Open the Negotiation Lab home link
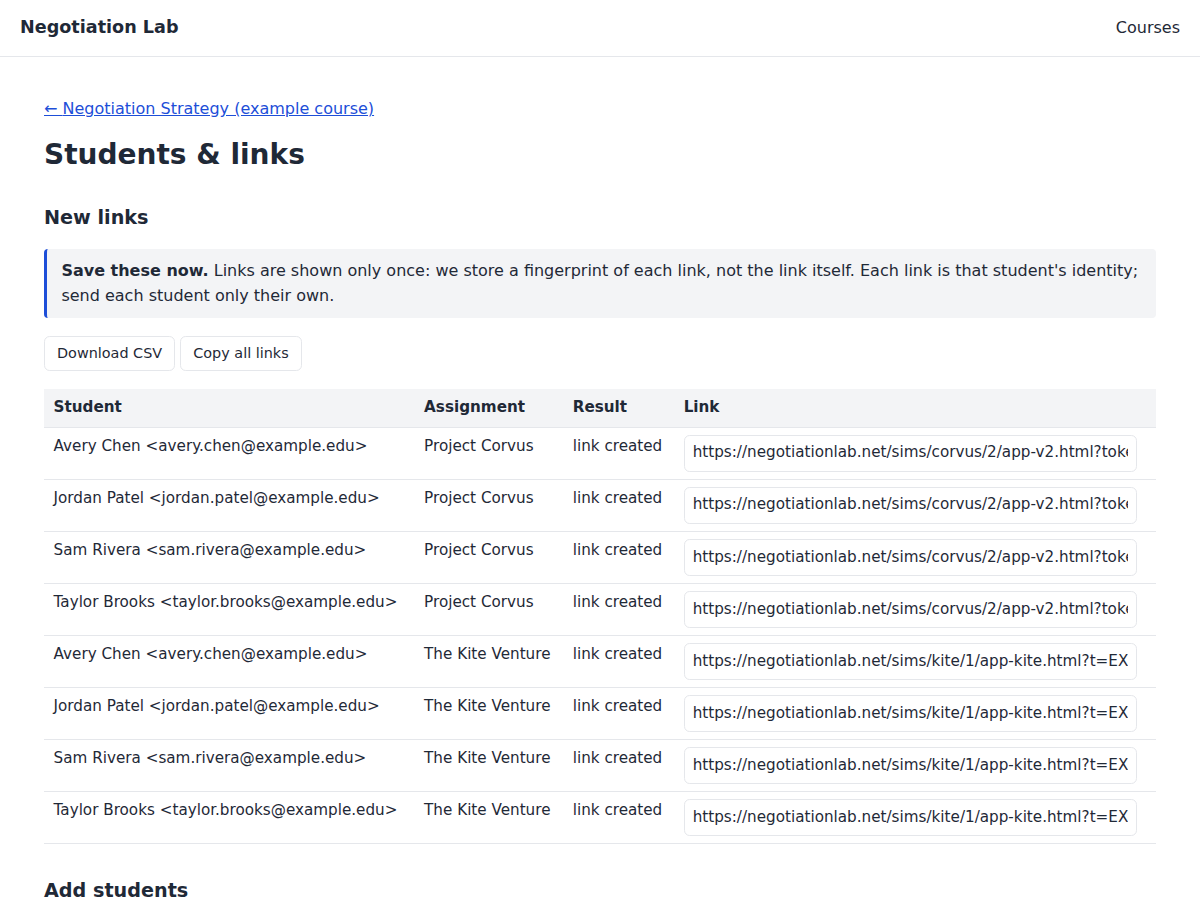This screenshot has height=900, width=1200. click(99, 27)
